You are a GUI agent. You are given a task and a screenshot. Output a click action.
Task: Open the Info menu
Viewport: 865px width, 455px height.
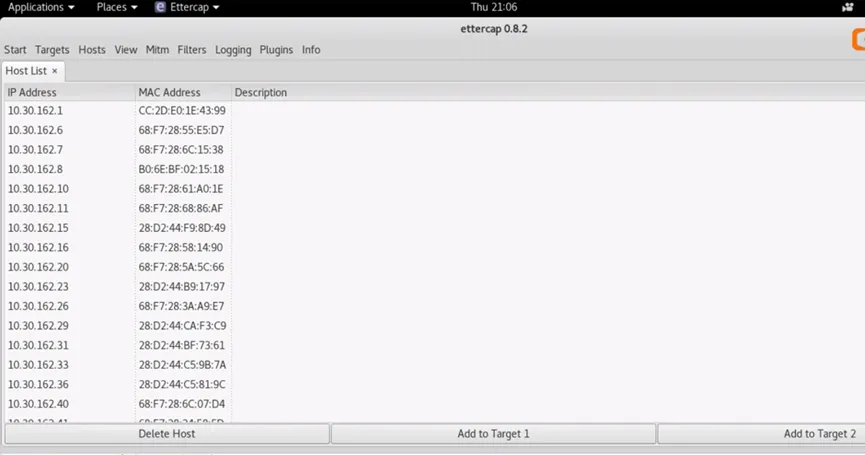311,50
